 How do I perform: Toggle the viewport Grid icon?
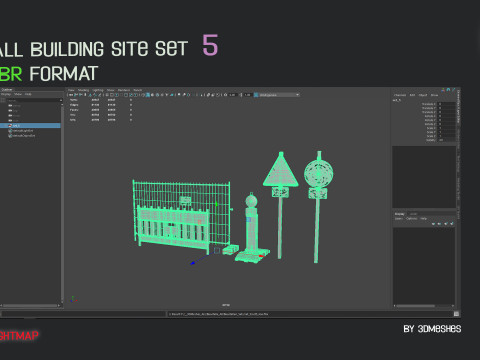coord(107,95)
